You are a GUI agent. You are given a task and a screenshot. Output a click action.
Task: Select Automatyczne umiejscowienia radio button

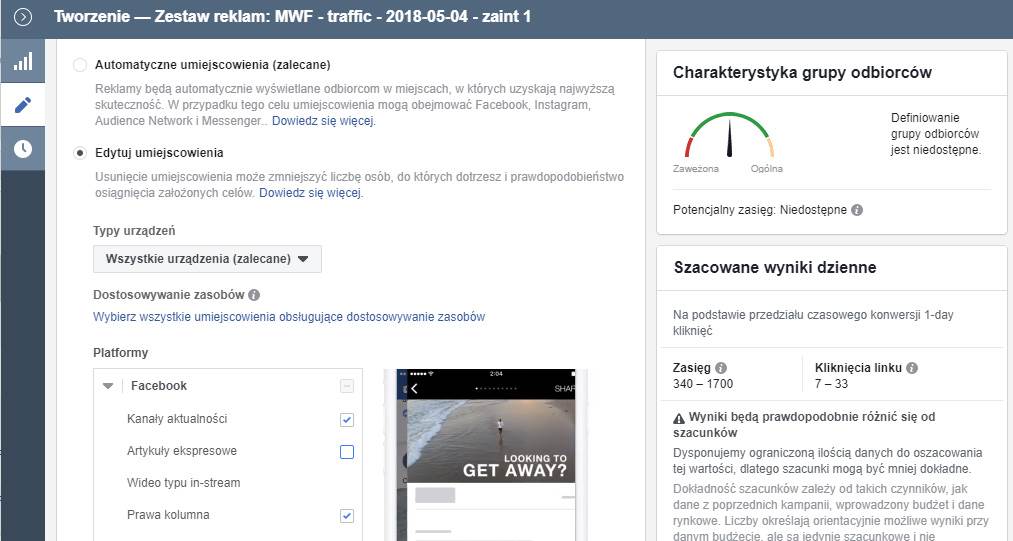[x=80, y=65]
